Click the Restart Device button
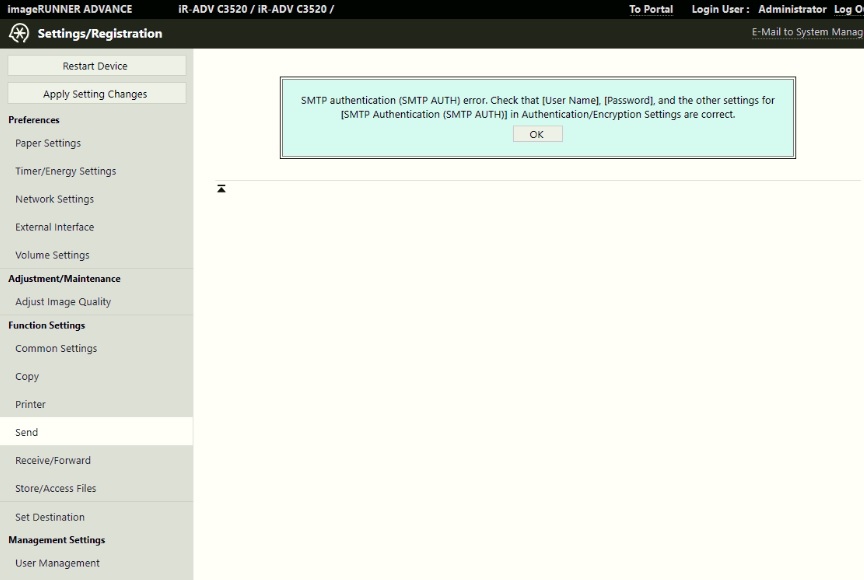Viewport: 864px width, 580px height. coord(96,65)
